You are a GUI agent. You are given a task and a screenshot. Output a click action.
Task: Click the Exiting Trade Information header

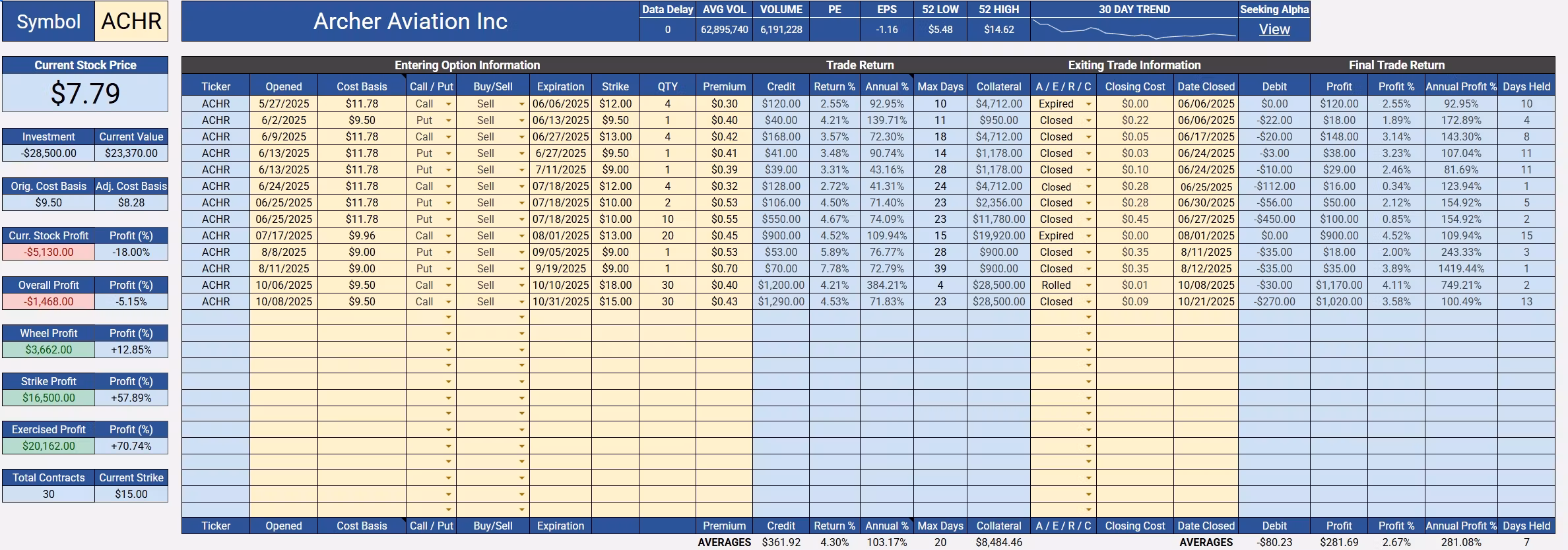pyautogui.click(x=1134, y=65)
